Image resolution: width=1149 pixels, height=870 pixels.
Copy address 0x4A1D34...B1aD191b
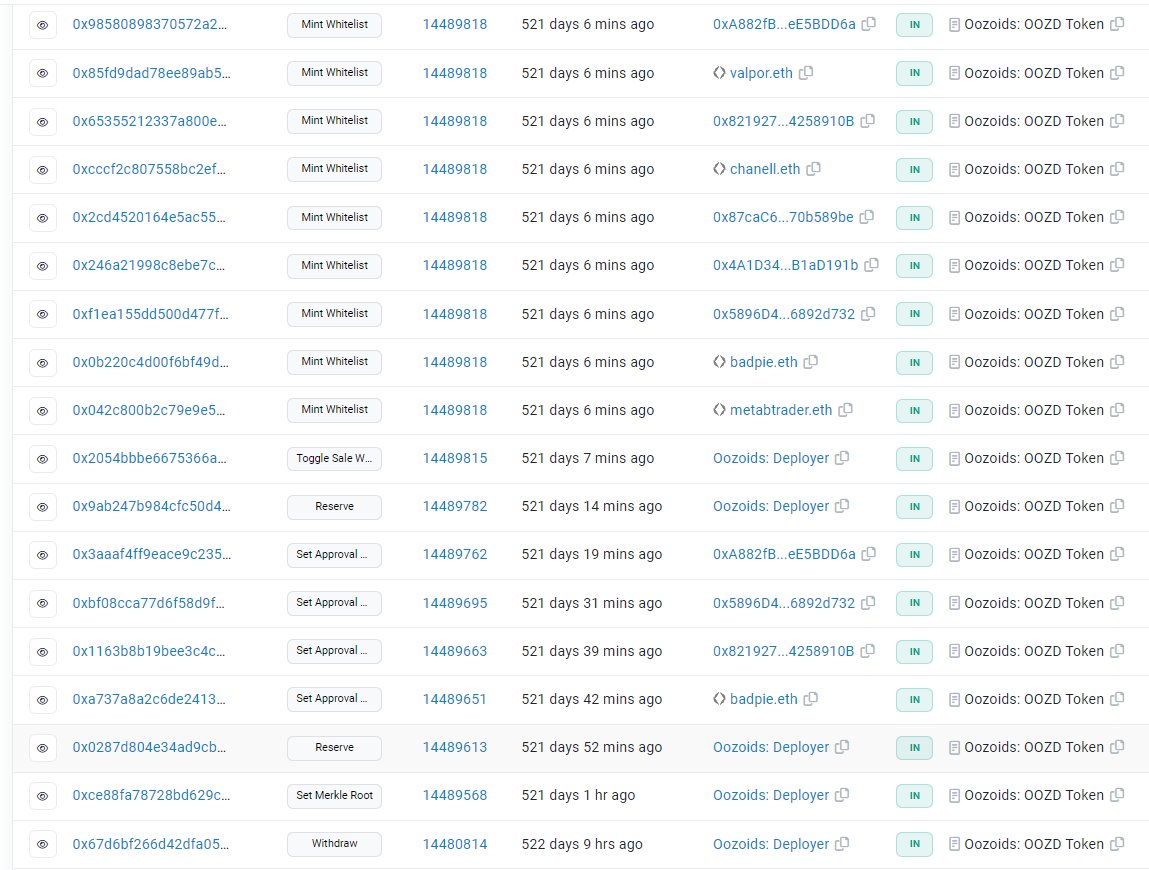tap(871, 265)
